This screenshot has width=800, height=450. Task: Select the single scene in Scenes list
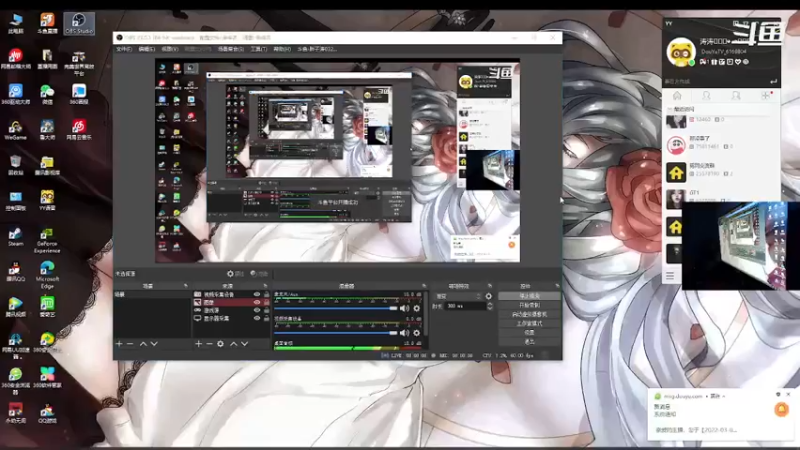coord(152,295)
